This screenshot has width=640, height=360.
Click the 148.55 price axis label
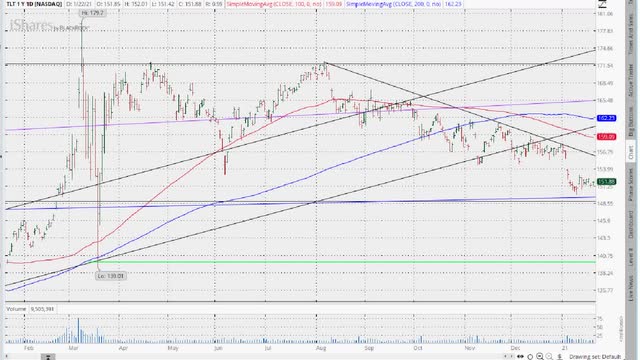click(605, 203)
